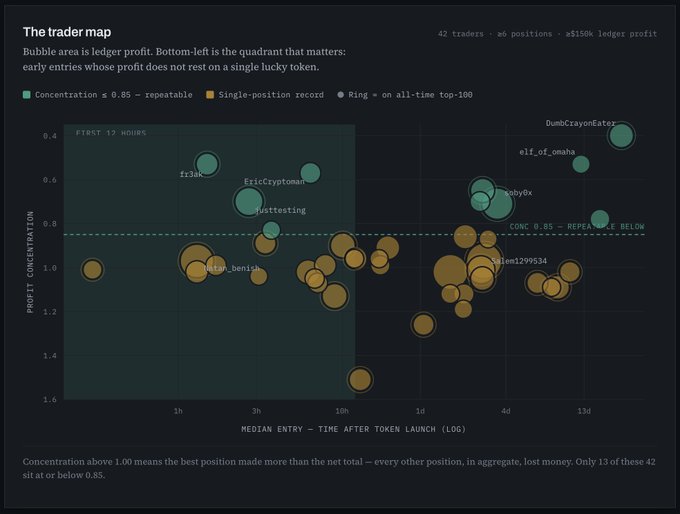Click the '1d' x-axis tick

[420, 411]
